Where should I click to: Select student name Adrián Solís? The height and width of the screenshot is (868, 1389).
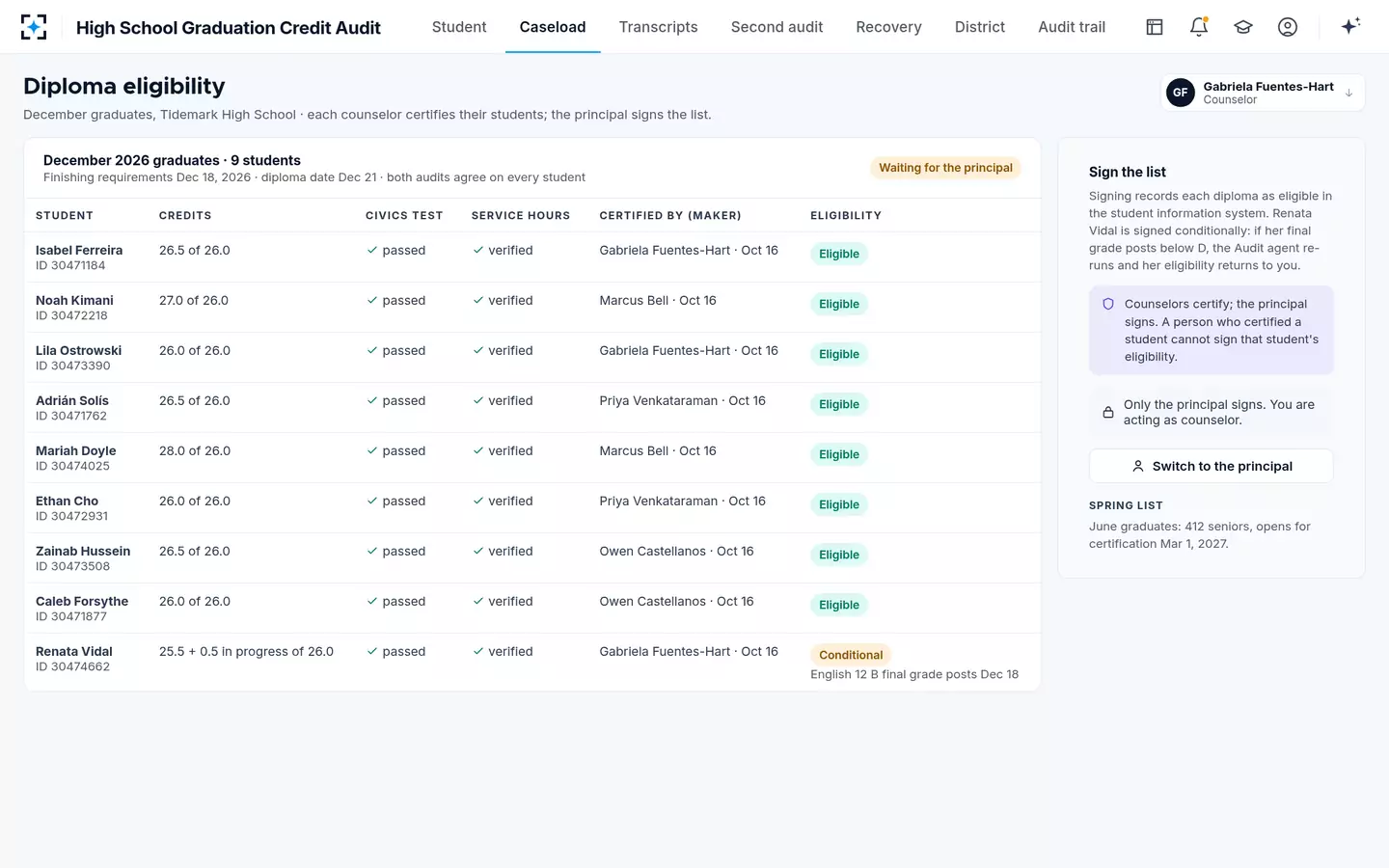pos(72,400)
